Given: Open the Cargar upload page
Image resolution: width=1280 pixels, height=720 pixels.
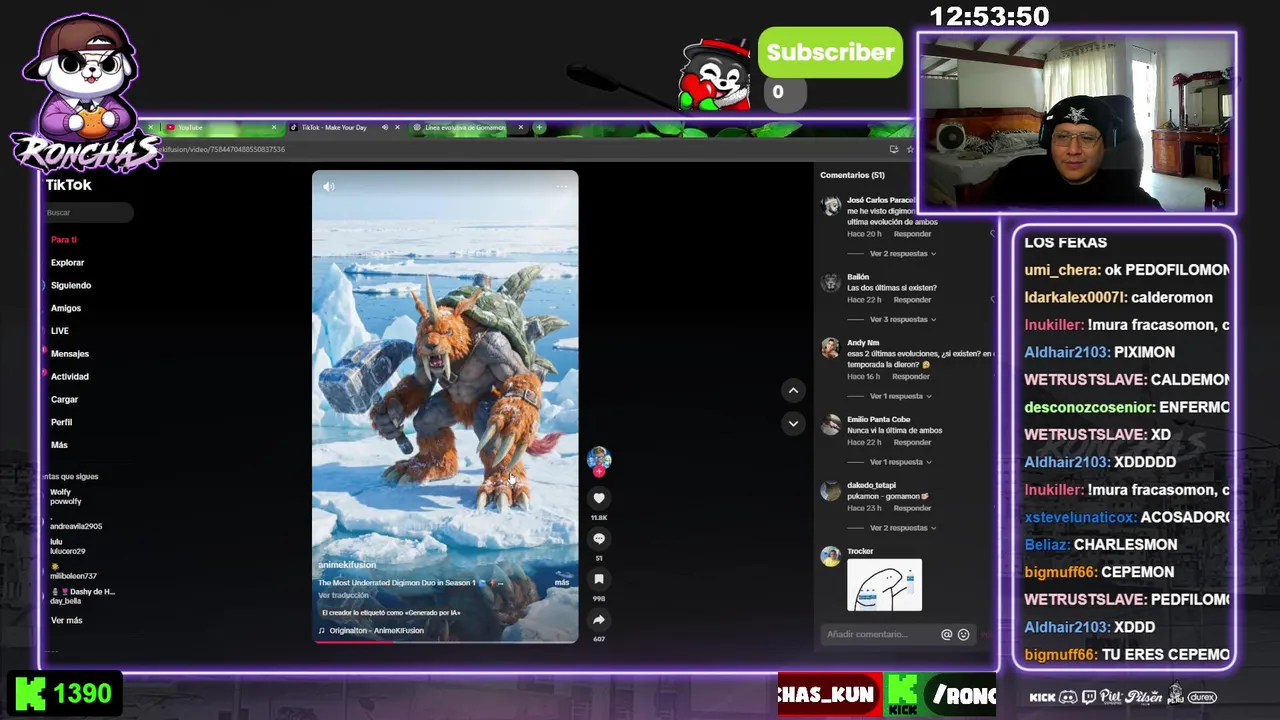Looking at the screenshot, I should 64,399.
